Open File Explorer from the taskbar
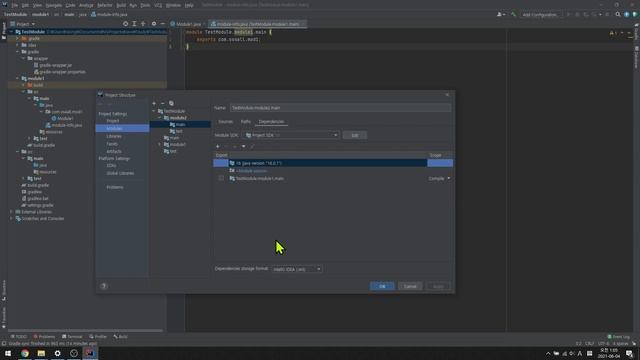 pyautogui.click(x=41, y=353)
